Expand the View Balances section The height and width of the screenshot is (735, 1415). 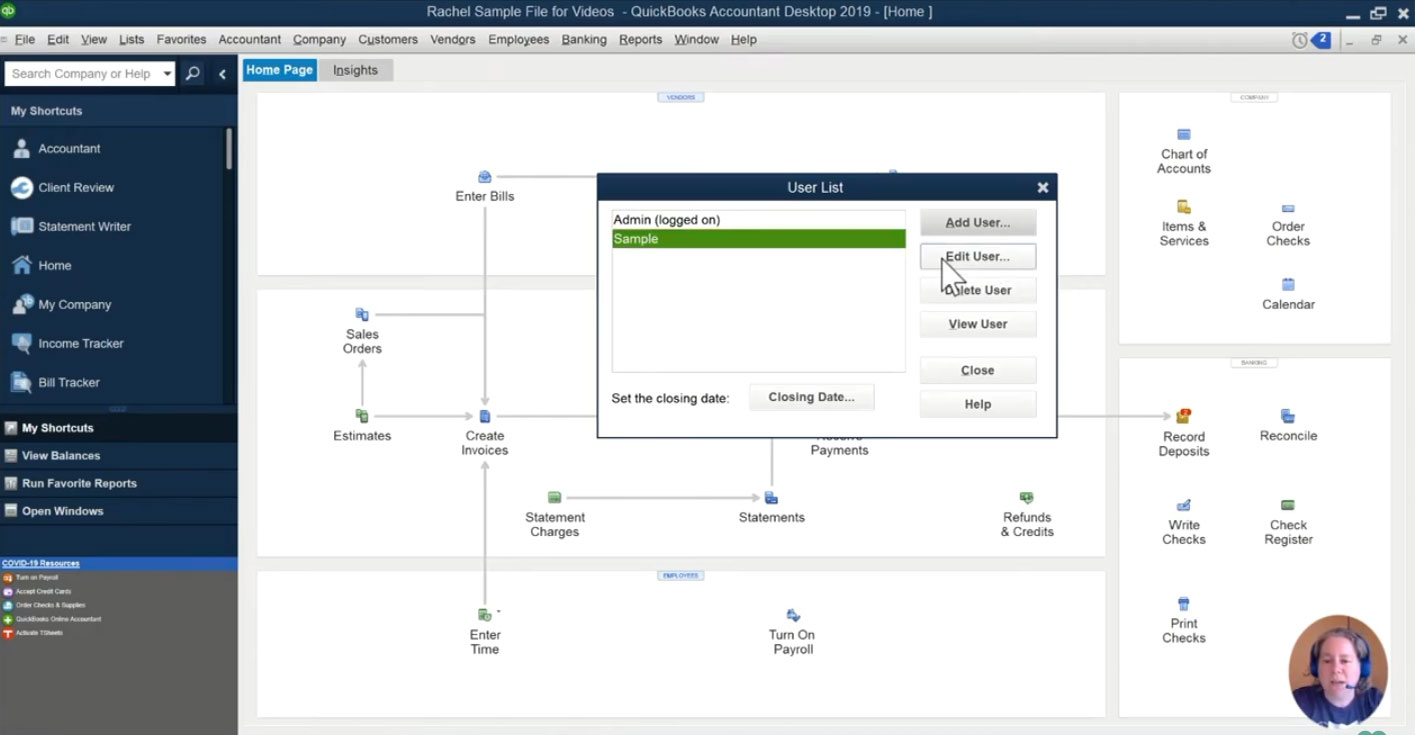pos(61,456)
